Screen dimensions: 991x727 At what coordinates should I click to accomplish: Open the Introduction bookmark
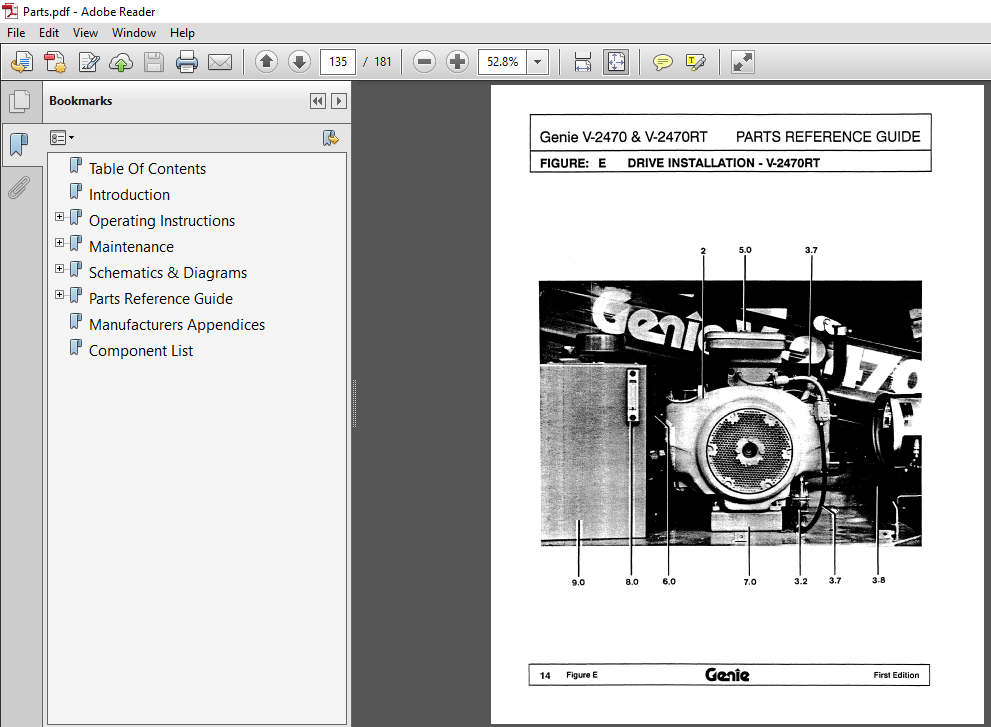[x=130, y=195]
